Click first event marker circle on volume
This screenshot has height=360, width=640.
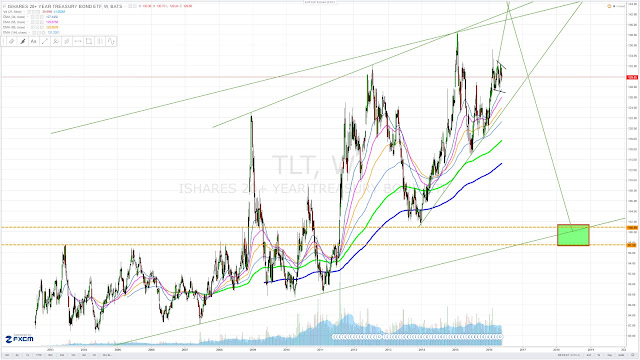335,337
